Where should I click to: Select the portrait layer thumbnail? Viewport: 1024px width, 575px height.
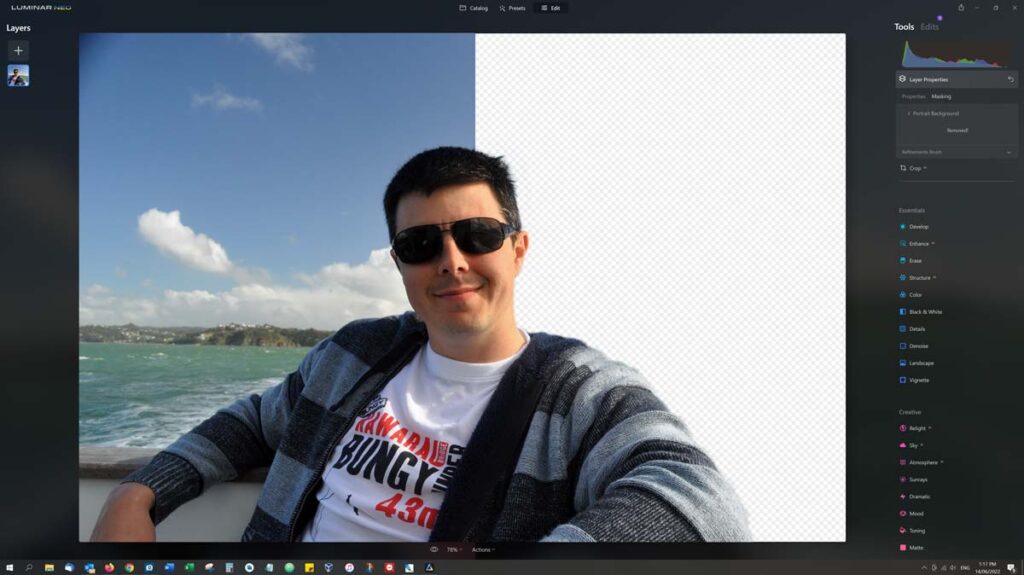coord(18,76)
